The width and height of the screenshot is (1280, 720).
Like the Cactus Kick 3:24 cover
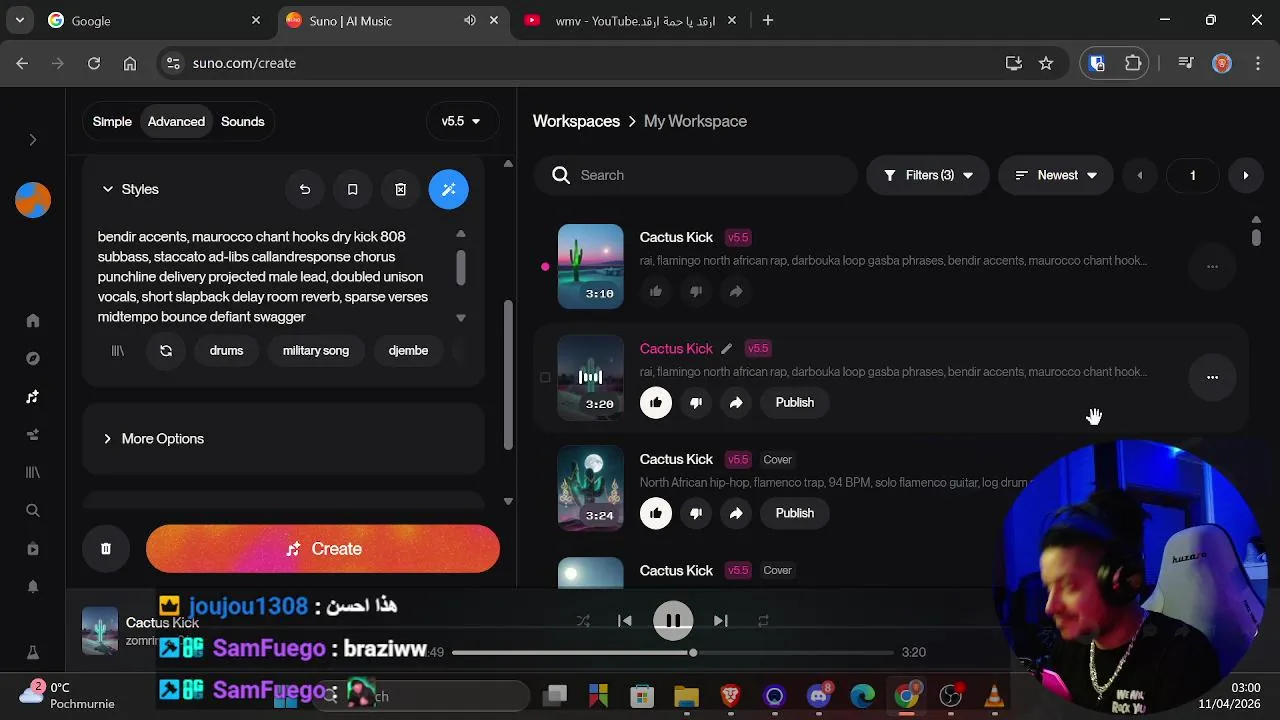(656, 514)
